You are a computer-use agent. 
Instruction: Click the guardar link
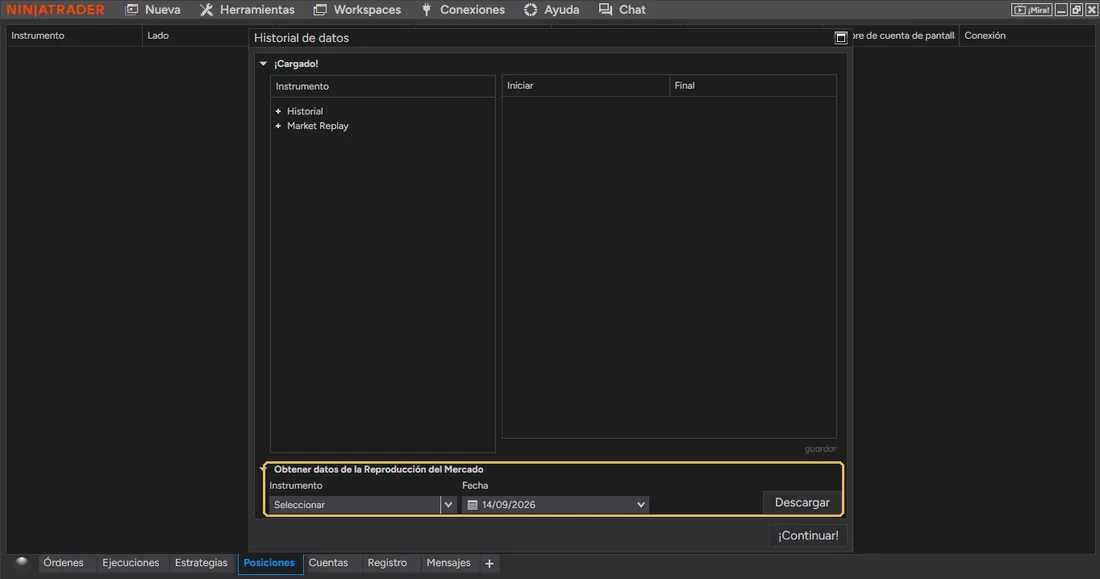coord(821,449)
